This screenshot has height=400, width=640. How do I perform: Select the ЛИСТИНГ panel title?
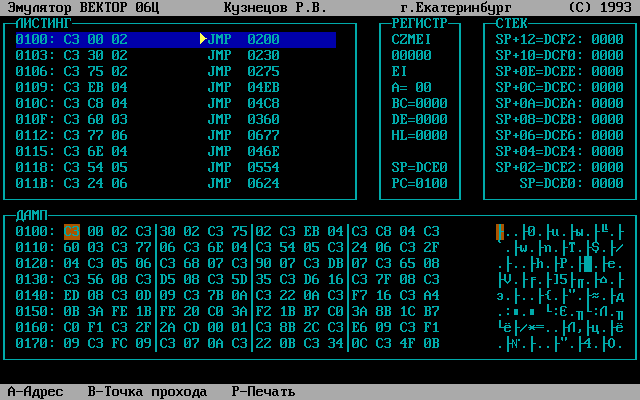(x=45, y=21)
